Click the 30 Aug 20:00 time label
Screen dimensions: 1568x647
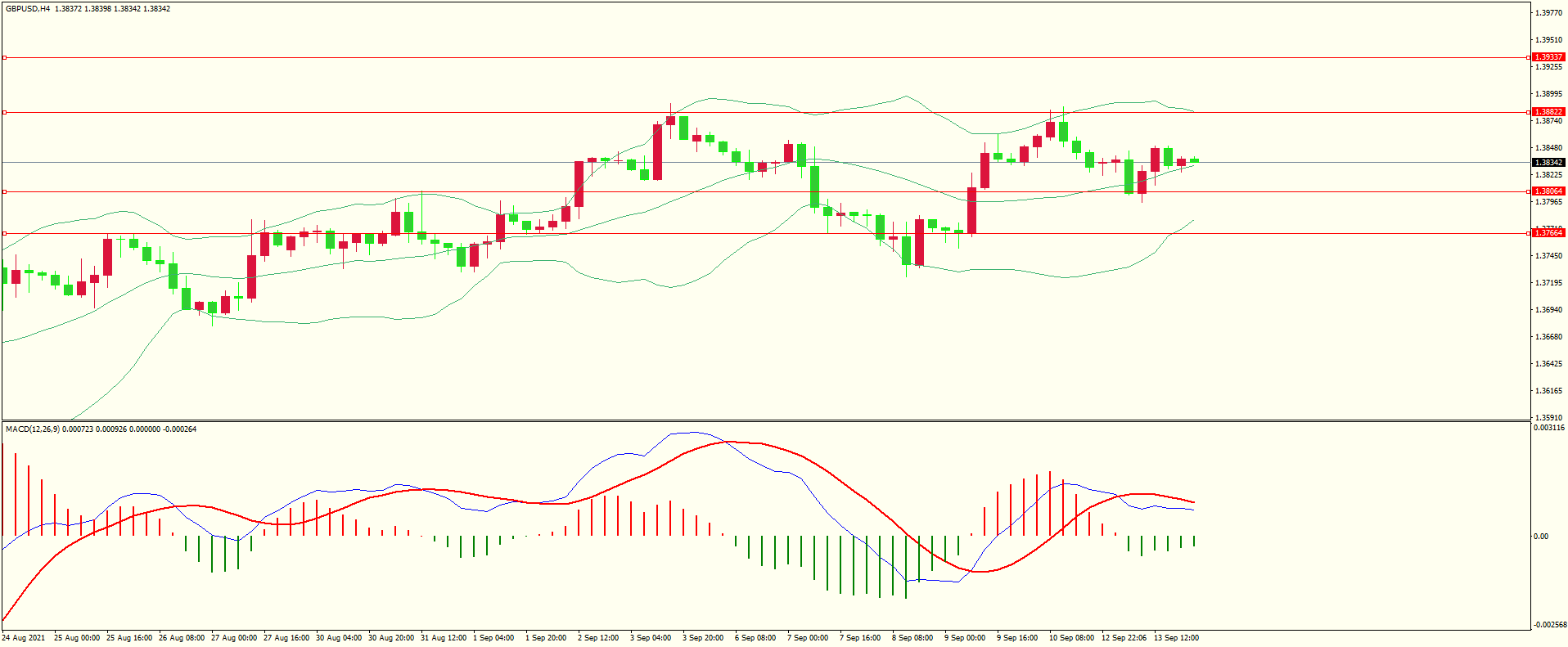click(x=391, y=638)
